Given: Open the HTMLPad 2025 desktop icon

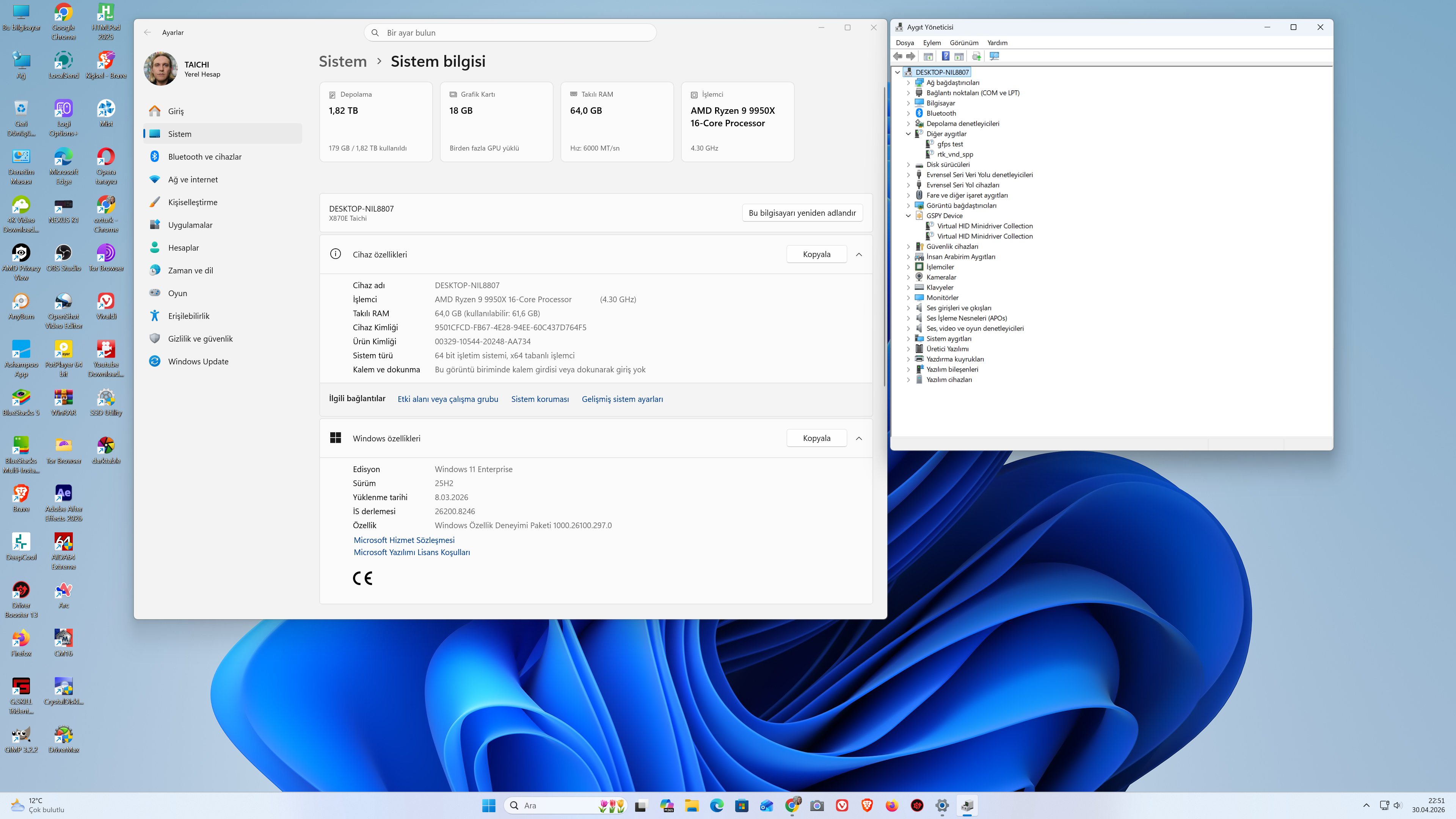Looking at the screenshot, I should click(x=106, y=22).
